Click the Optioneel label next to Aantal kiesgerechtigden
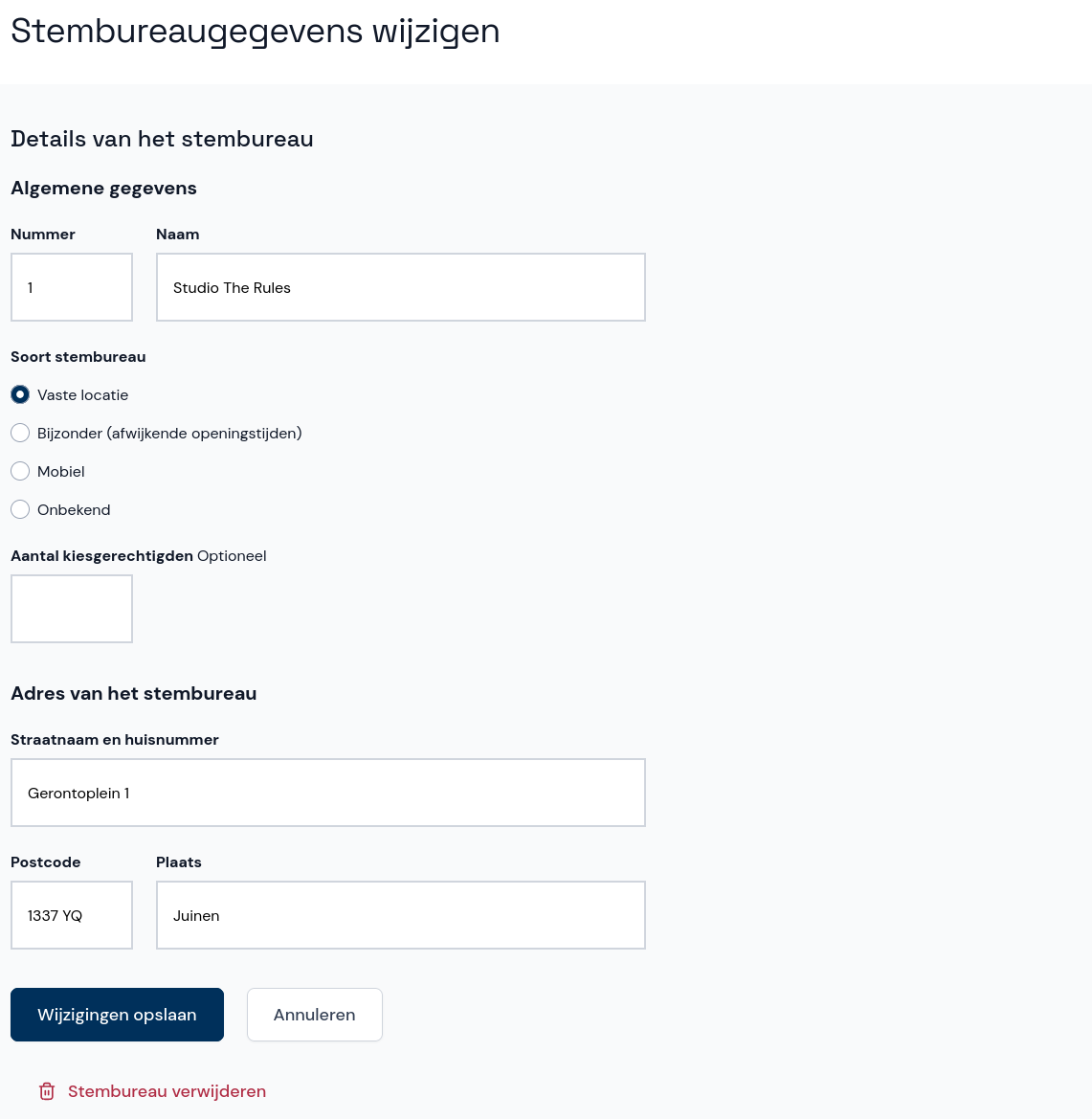This screenshot has width=1092, height=1119. (231, 555)
